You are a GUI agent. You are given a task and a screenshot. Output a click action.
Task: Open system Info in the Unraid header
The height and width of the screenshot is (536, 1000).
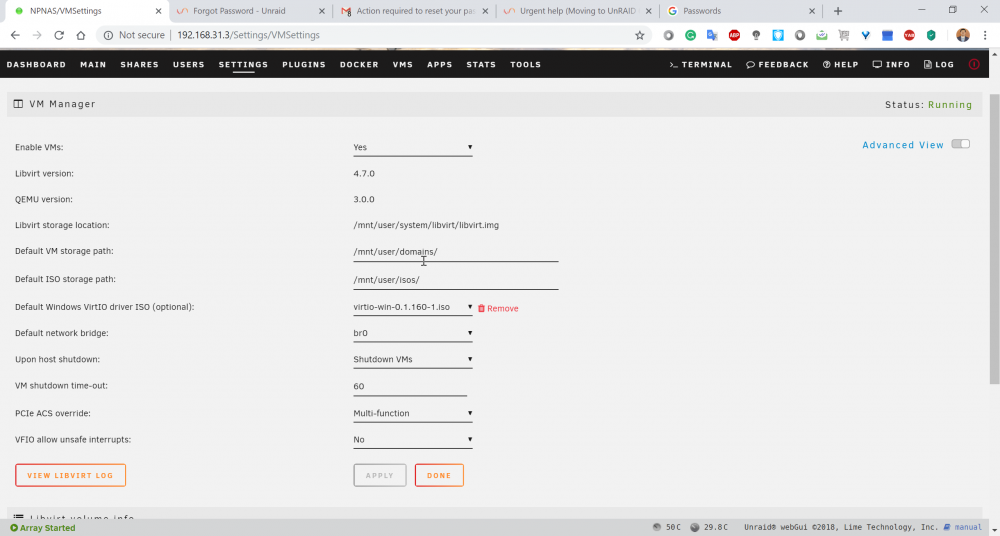pos(892,64)
